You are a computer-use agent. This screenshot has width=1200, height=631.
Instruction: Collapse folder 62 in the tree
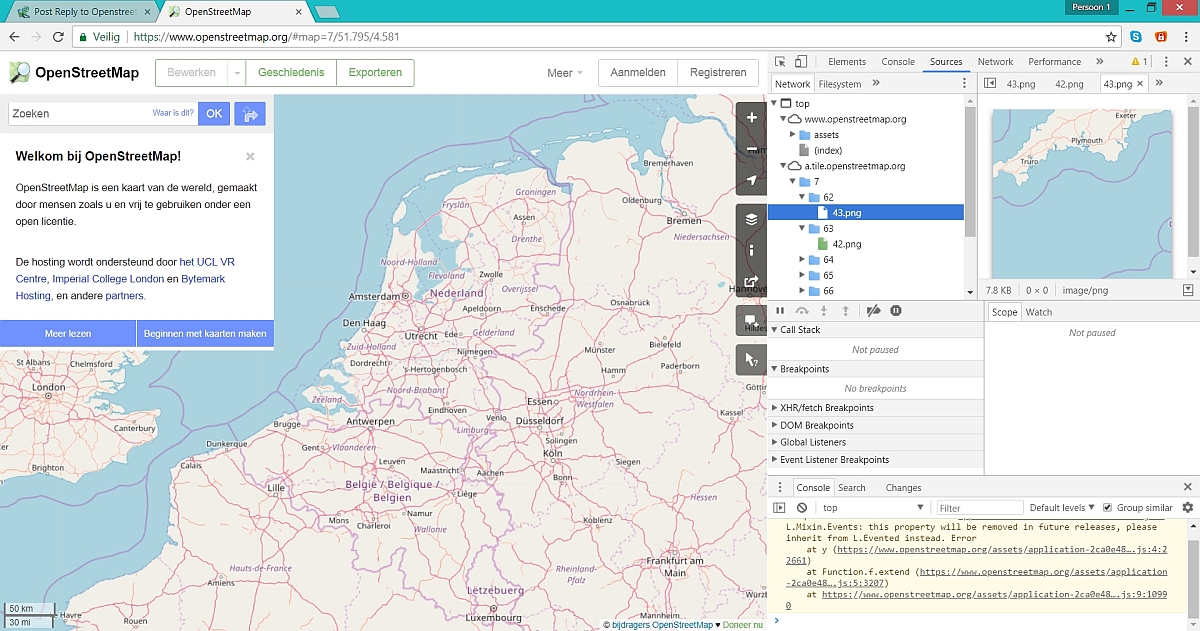tap(802, 197)
